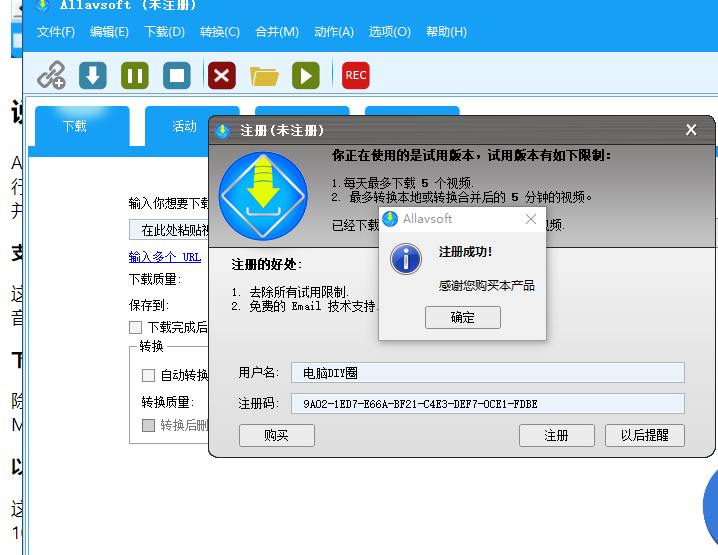This screenshot has width=718, height=555.
Task: Click 确定 in the success message
Action: tap(463, 317)
